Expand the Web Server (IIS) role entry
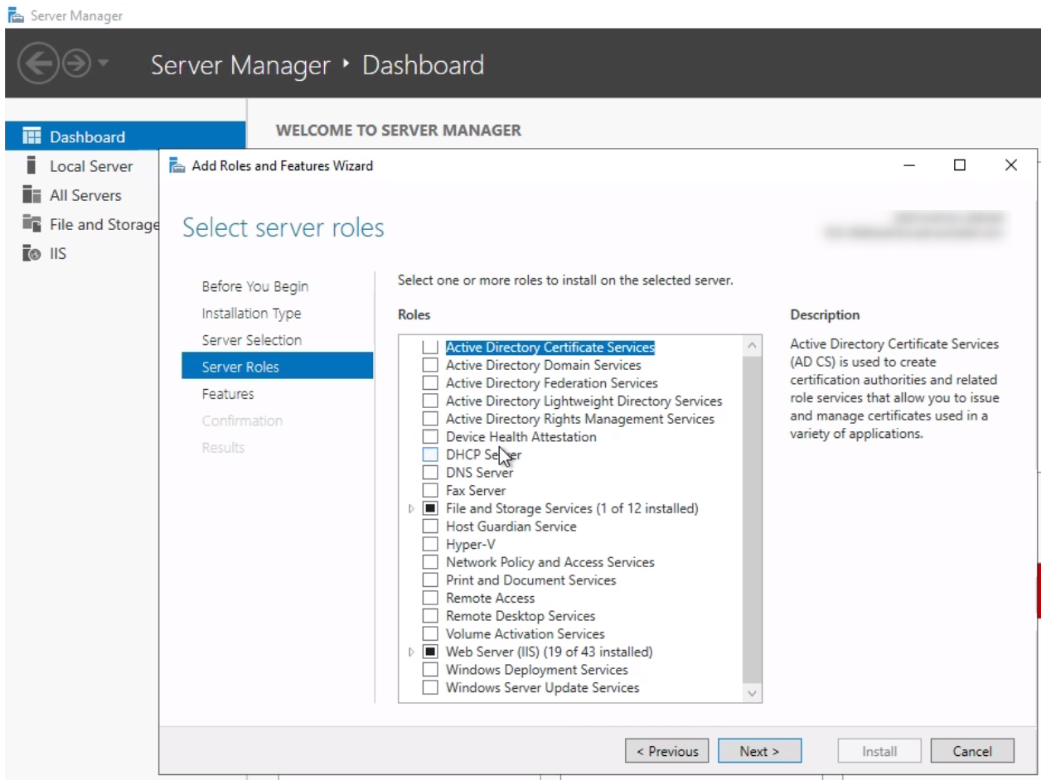This screenshot has height=780, width=1041. [x=410, y=651]
